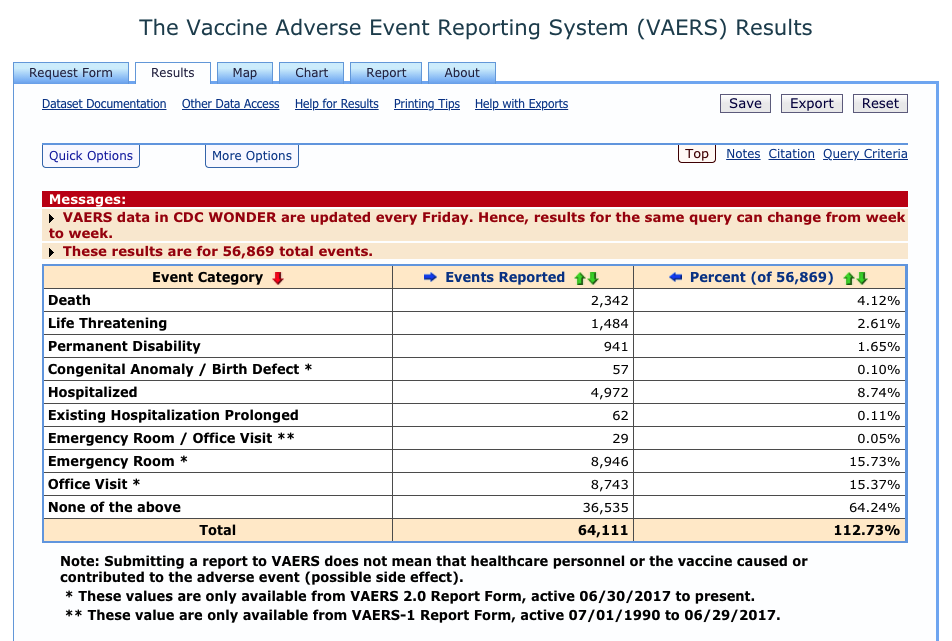Click the 15.37% percent value
Viewport: 952px width, 641px height.
coord(874,485)
